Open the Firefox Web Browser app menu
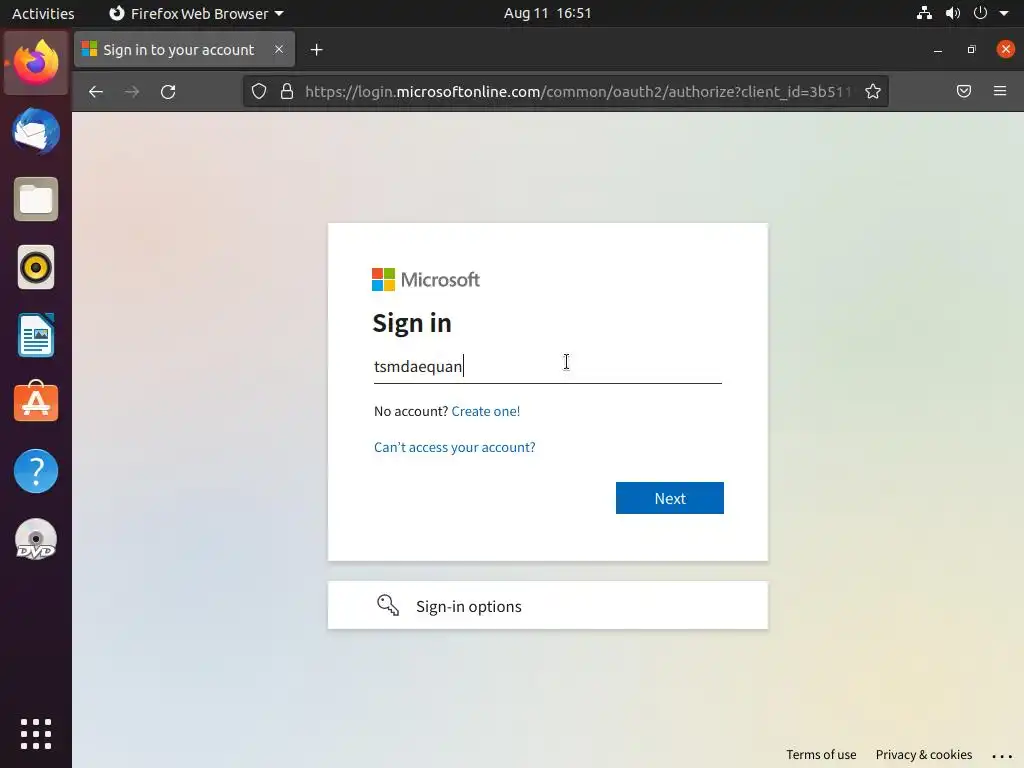Image resolution: width=1024 pixels, height=768 pixels. (x=197, y=13)
